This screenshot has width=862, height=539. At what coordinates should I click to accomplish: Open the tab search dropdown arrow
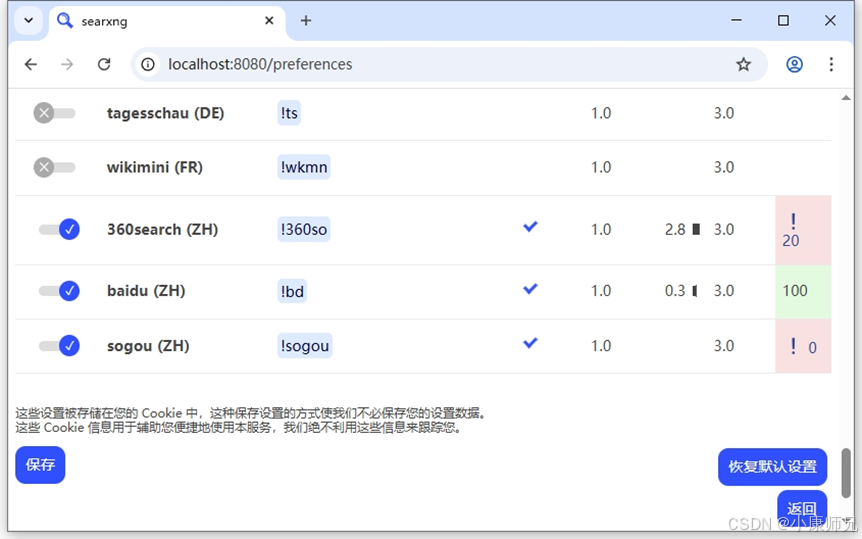[29, 21]
